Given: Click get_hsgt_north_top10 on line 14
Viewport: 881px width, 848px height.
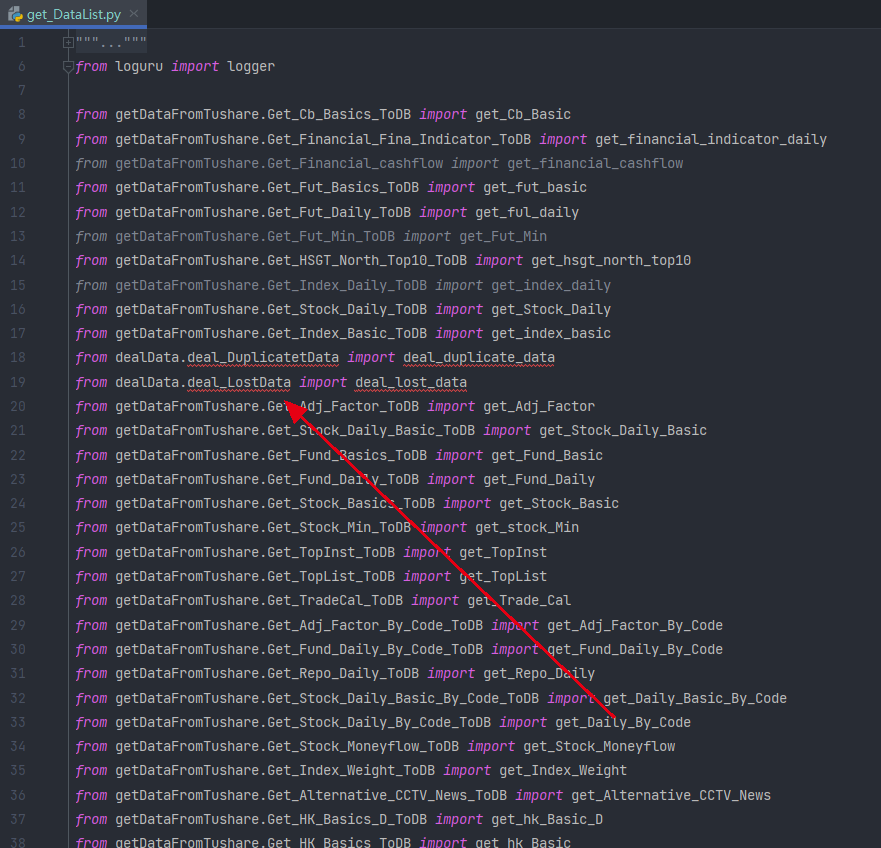Looking at the screenshot, I should coord(611,261).
